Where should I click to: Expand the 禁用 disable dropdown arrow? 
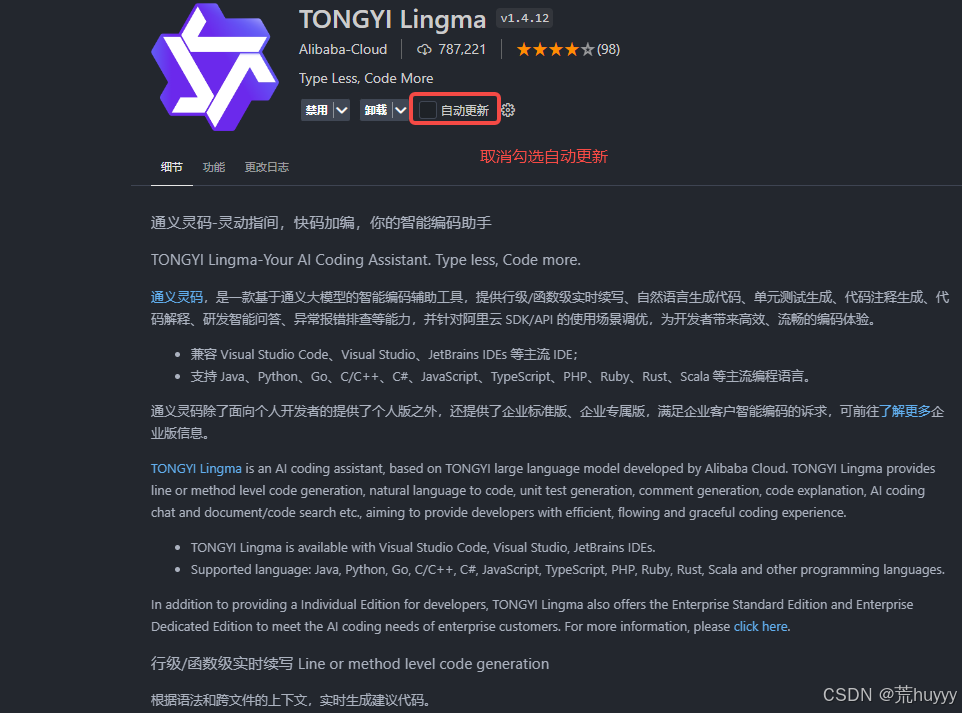pyautogui.click(x=342, y=110)
